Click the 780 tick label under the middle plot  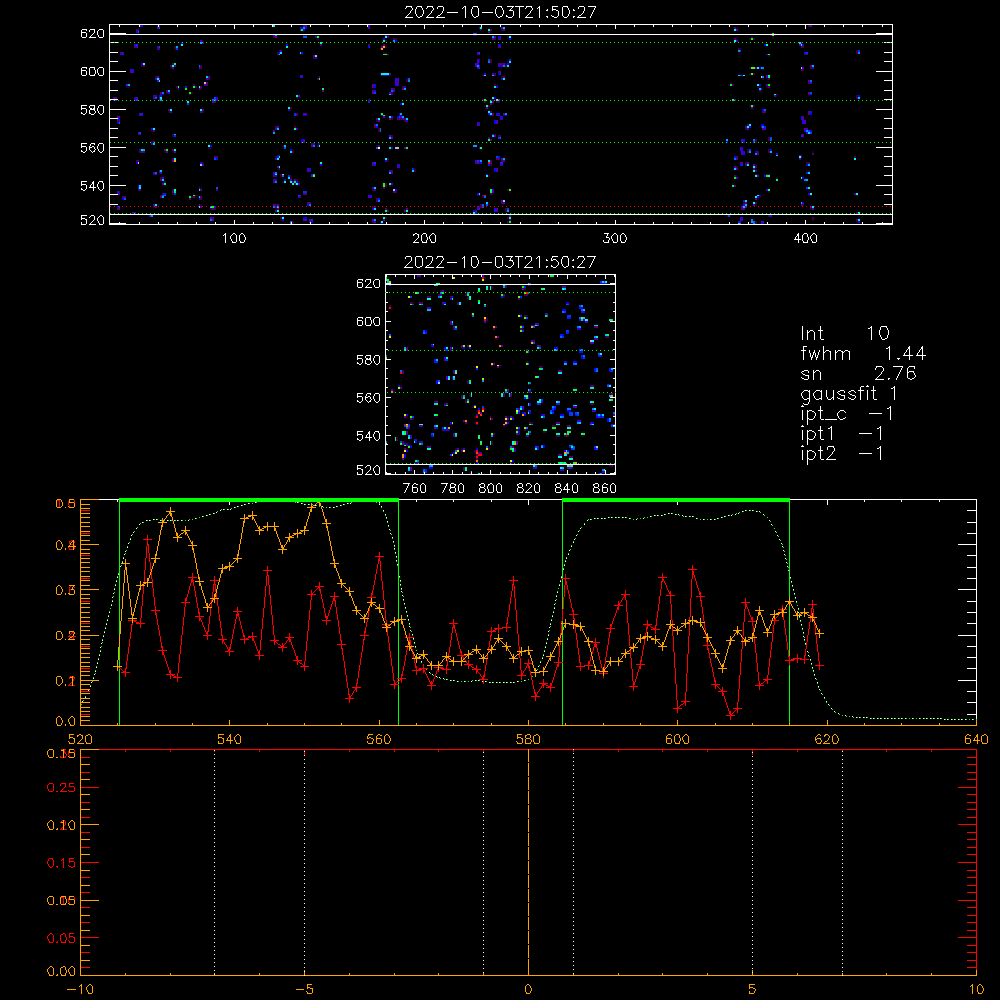tap(453, 489)
